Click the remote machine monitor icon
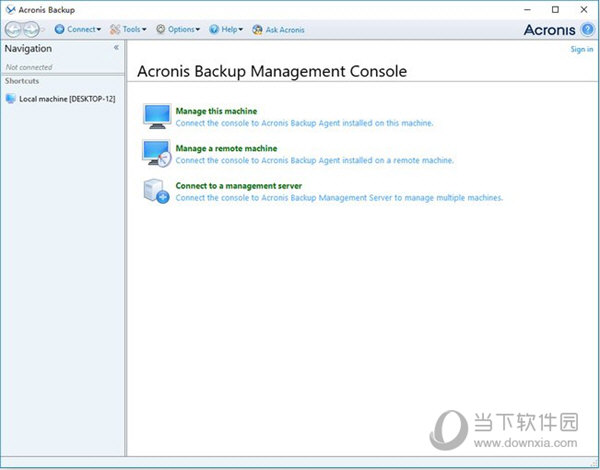 157,153
